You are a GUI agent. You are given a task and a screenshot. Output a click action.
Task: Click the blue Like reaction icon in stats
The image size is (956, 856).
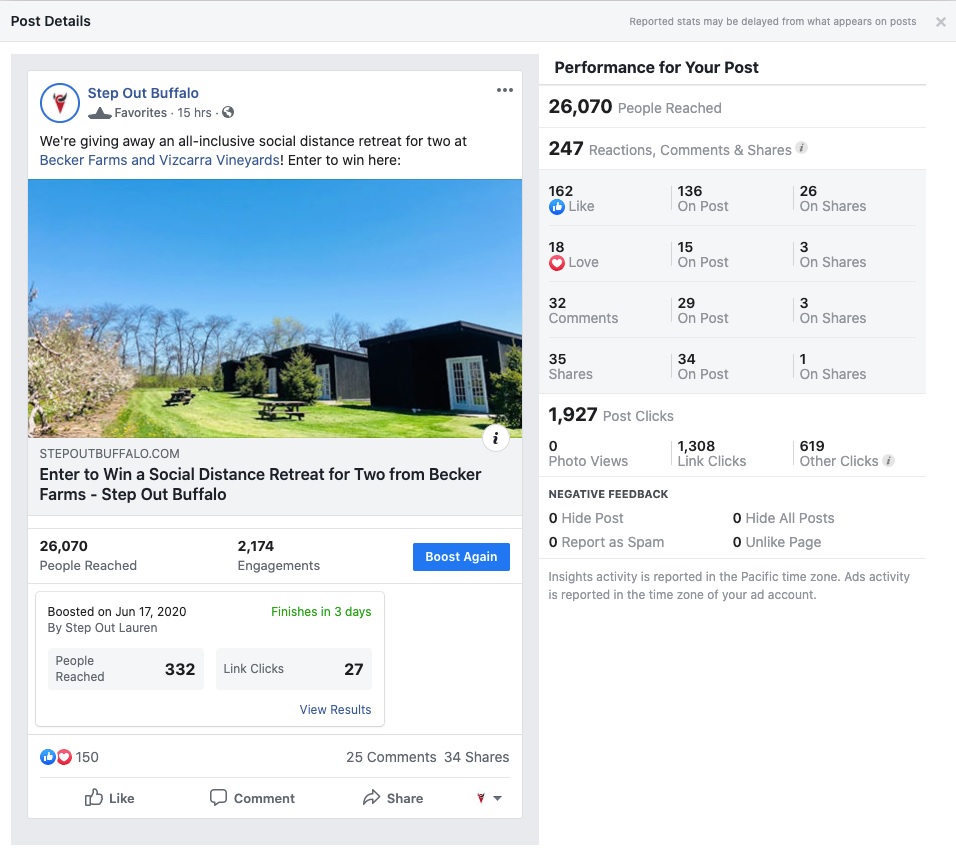(557, 207)
